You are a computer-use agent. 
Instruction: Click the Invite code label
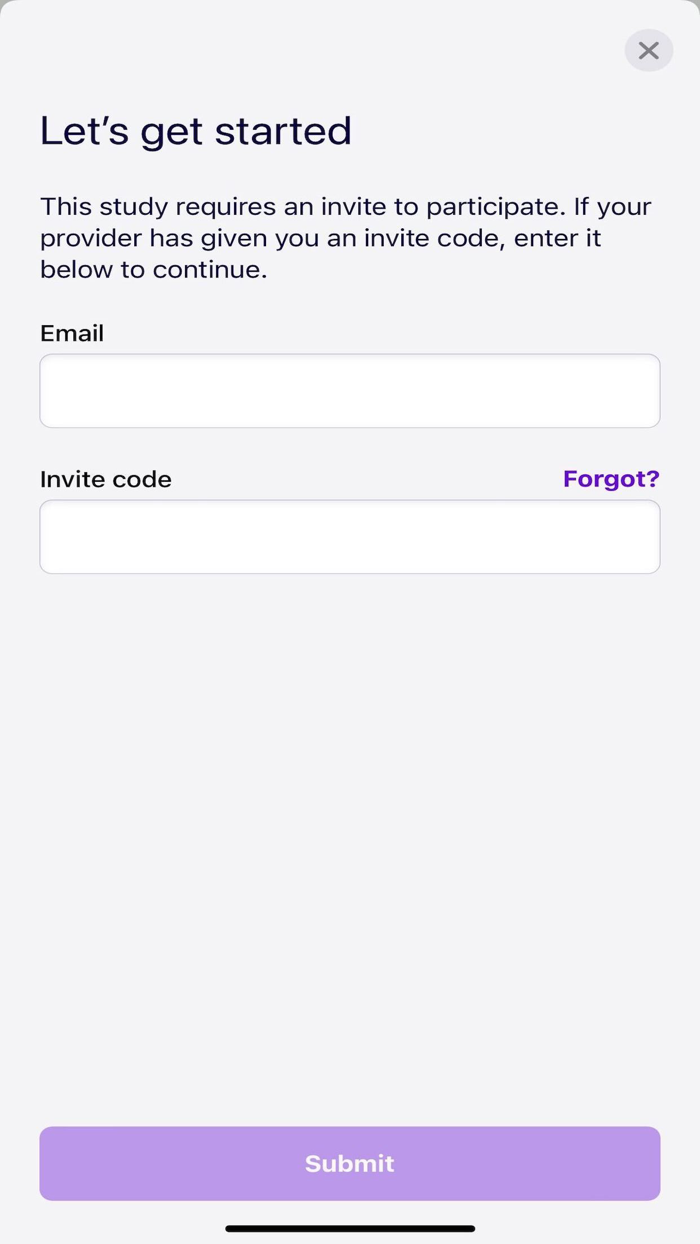tap(106, 479)
